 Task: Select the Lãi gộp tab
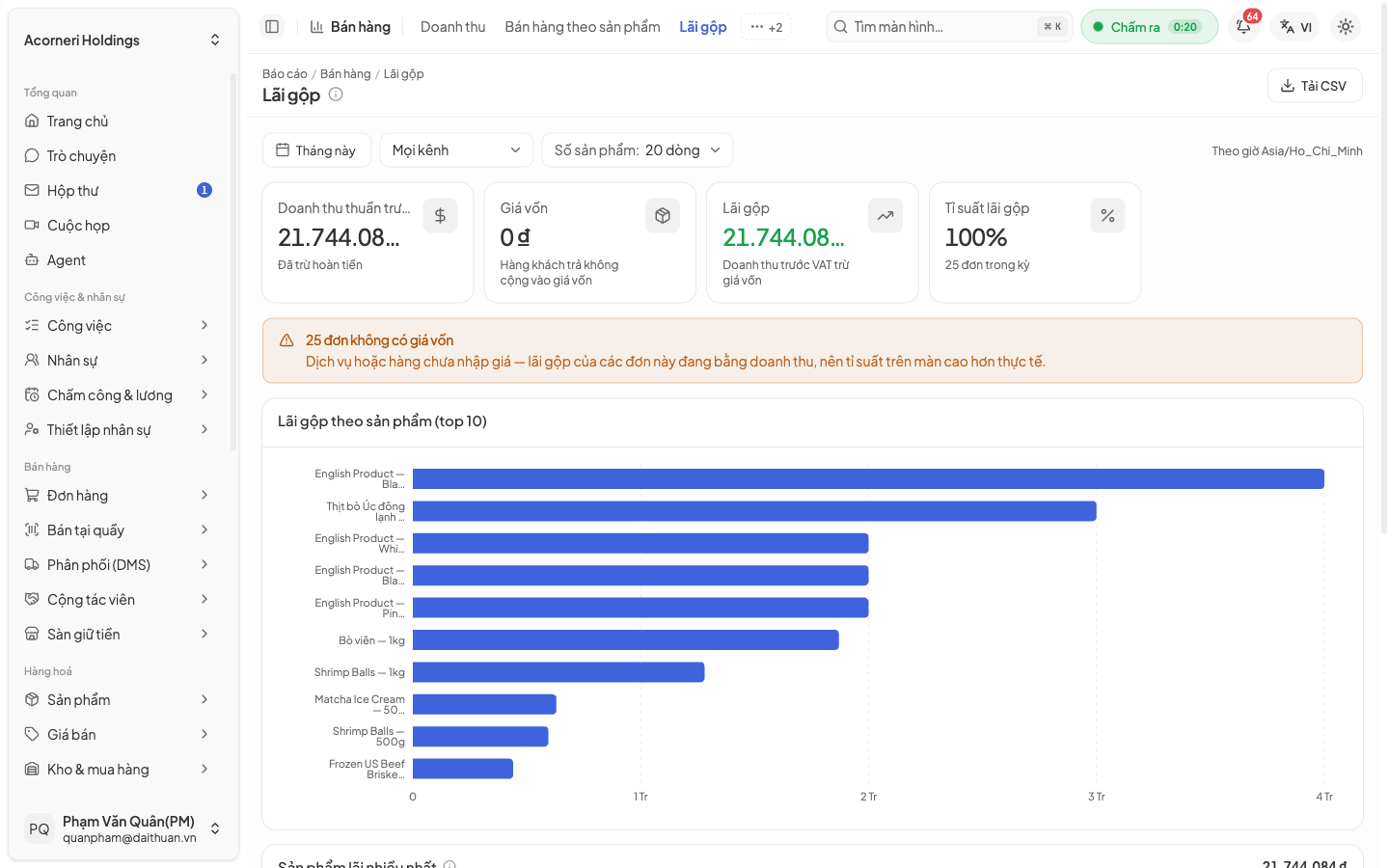click(702, 27)
